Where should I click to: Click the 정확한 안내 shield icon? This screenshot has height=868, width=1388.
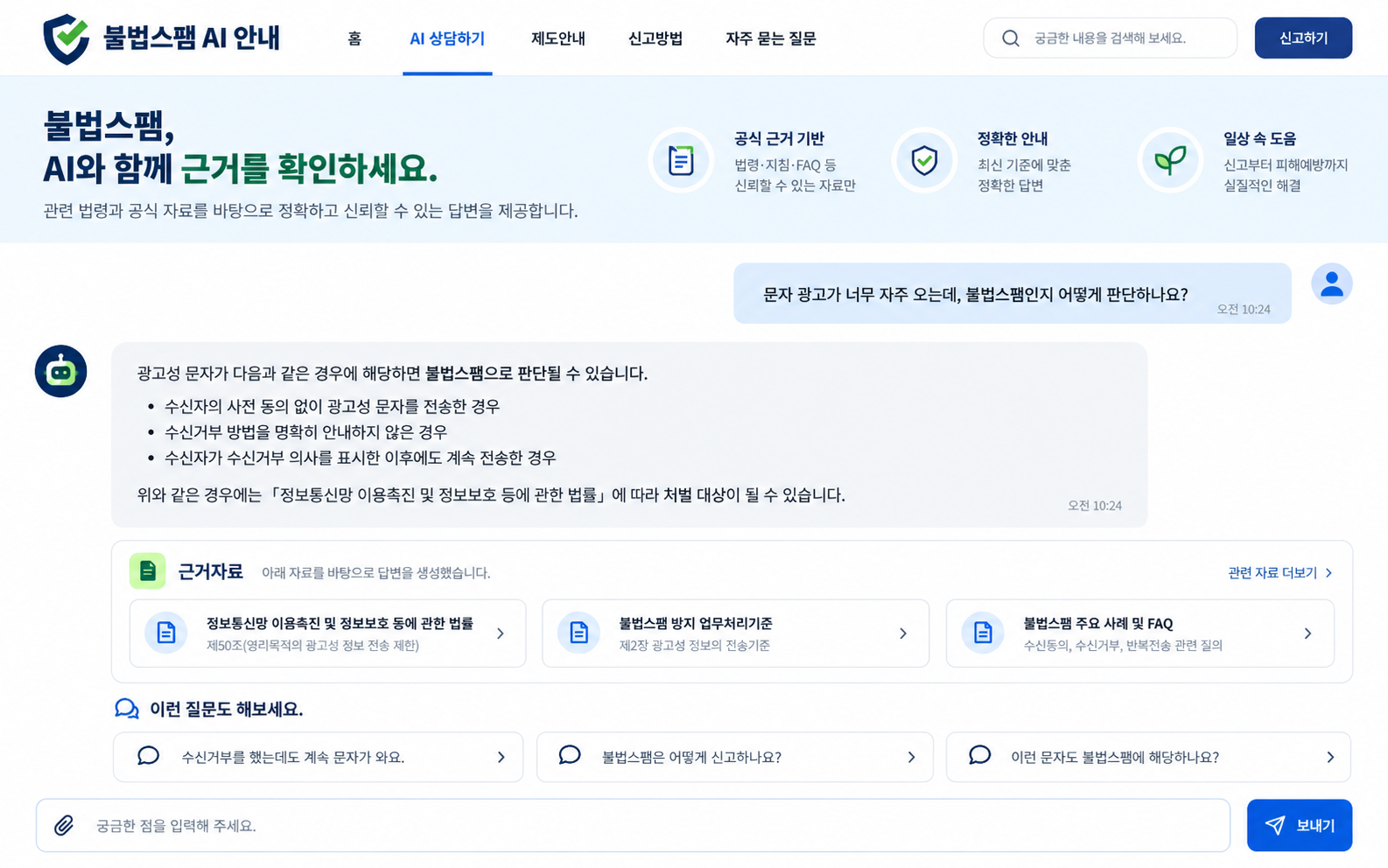(924, 160)
